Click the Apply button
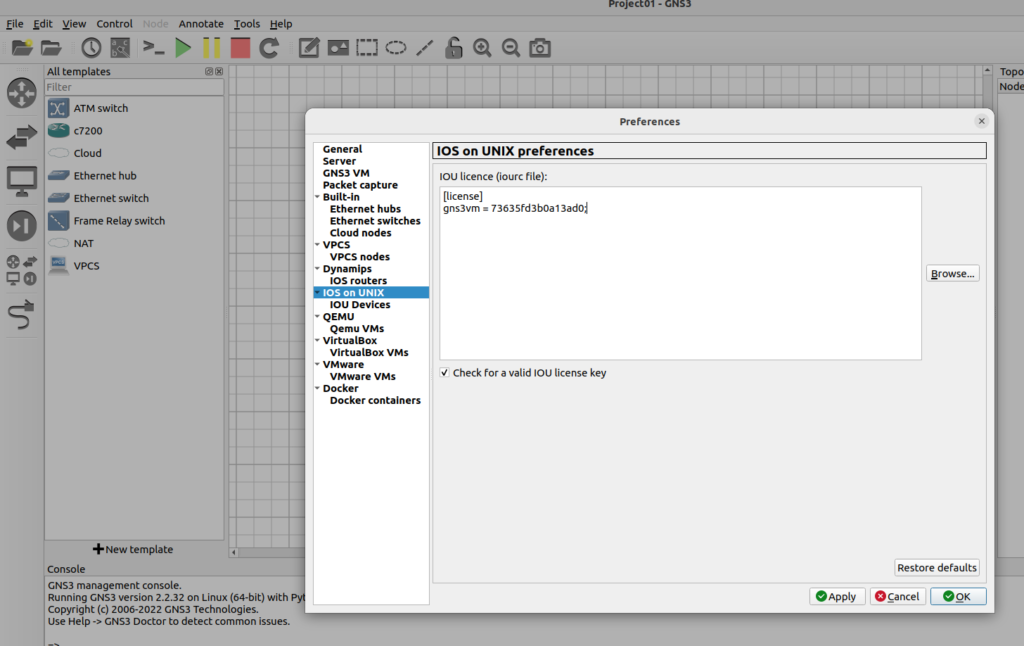 click(836, 597)
